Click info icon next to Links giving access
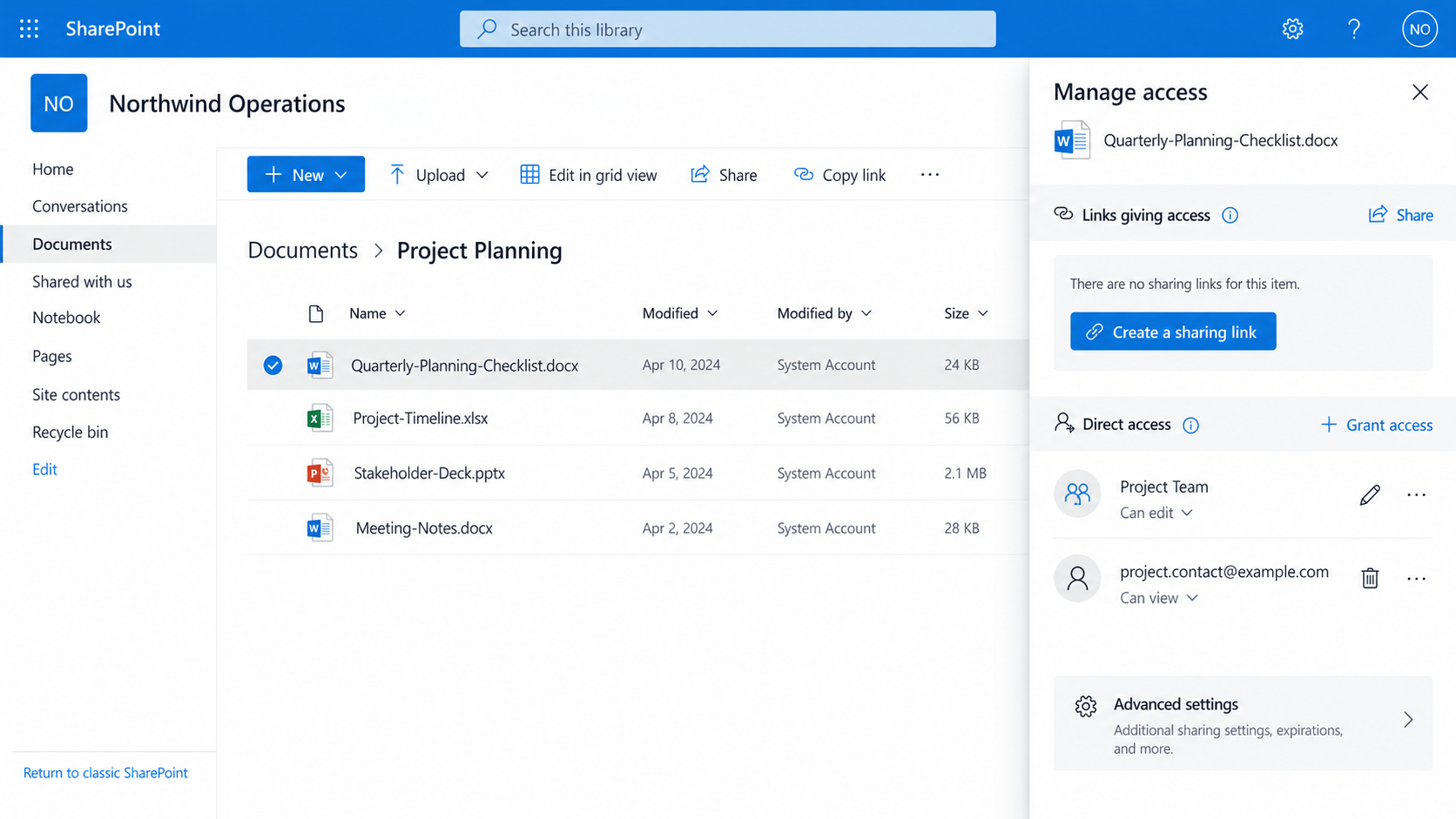The width and height of the screenshot is (1456, 819). click(1230, 215)
